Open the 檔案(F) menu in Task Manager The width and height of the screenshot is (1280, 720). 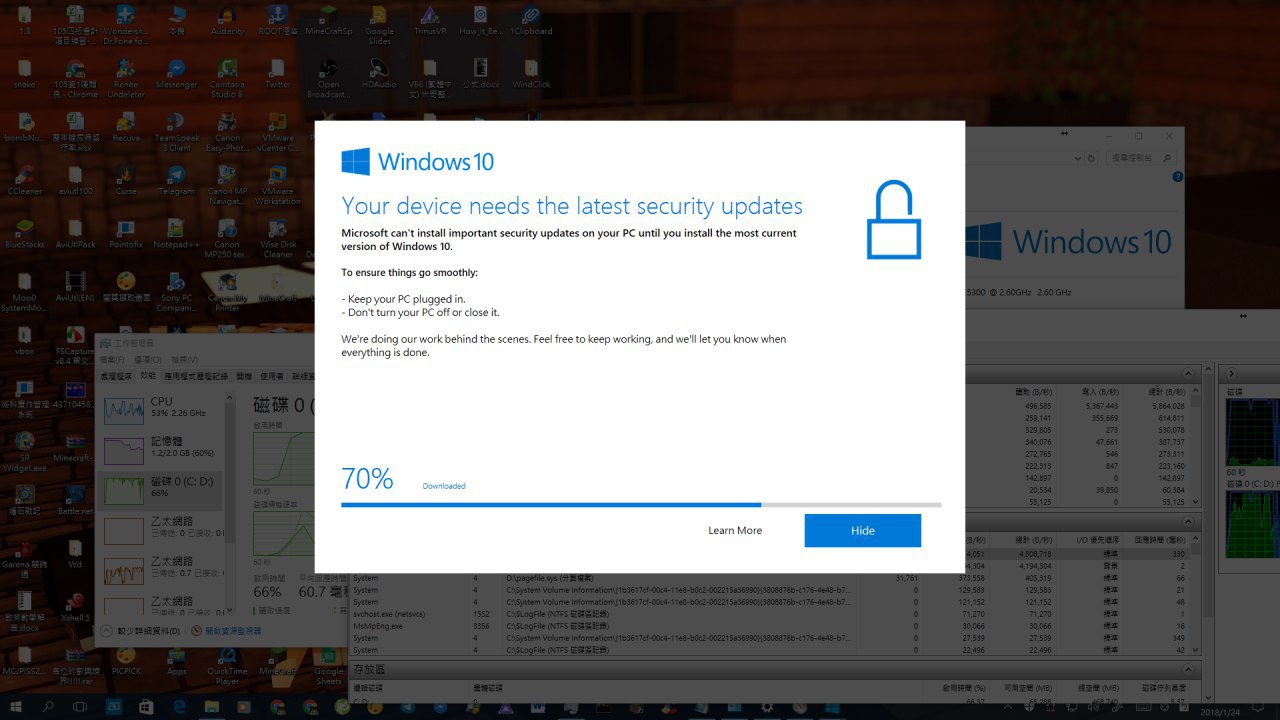112,359
